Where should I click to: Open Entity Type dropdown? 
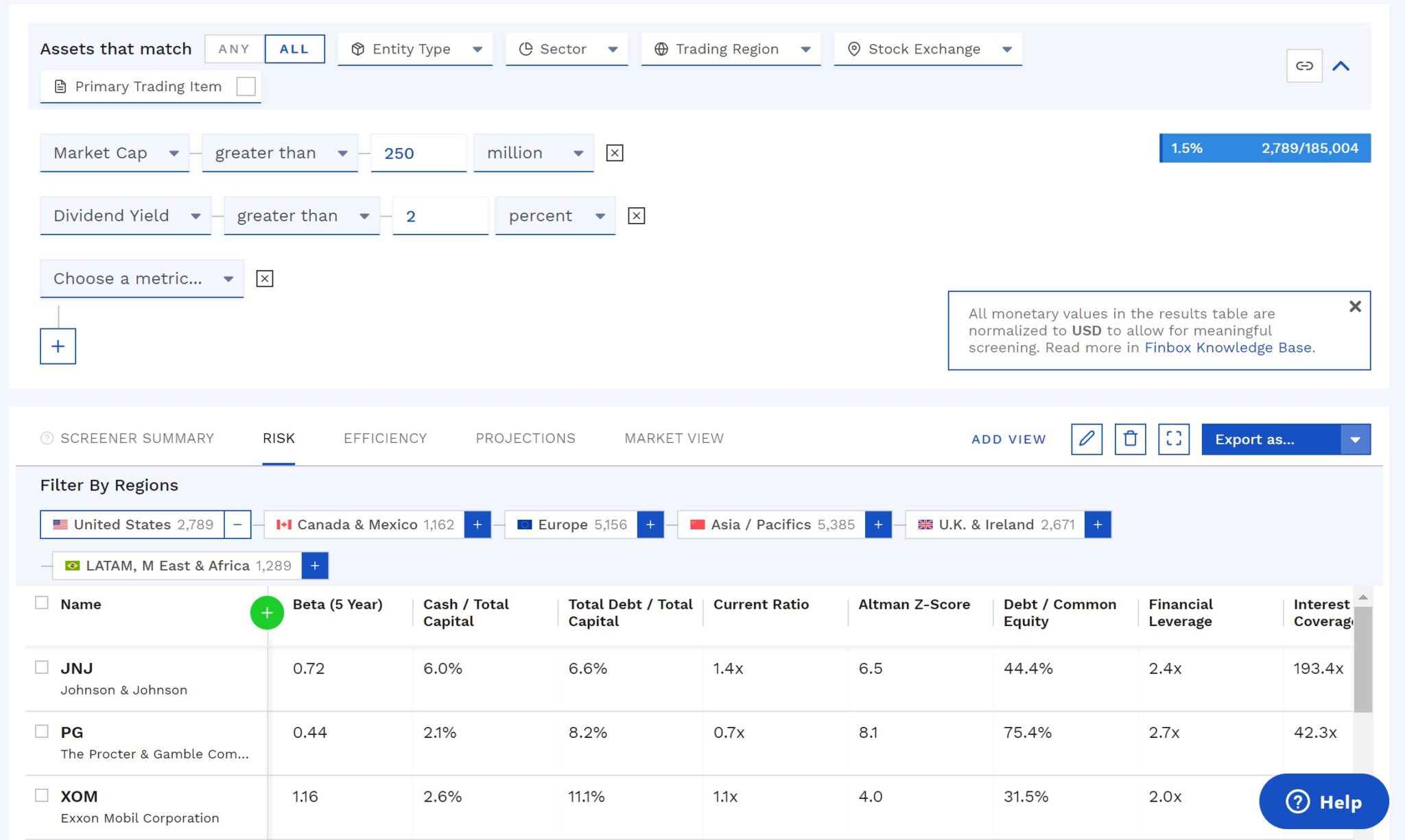click(x=415, y=49)
